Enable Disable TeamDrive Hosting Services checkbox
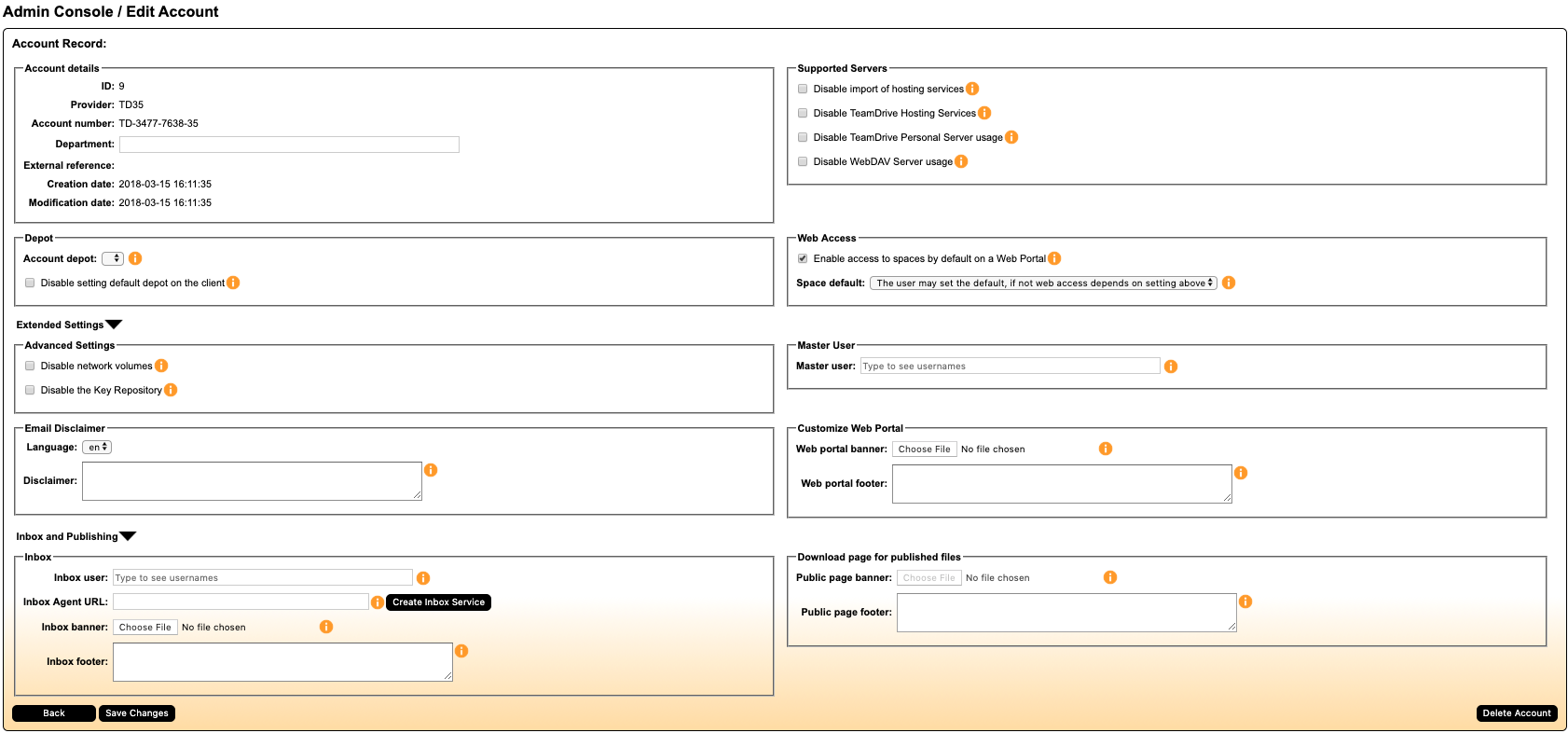The width and height of the screenshot is (1568, 733). (803, 113)
